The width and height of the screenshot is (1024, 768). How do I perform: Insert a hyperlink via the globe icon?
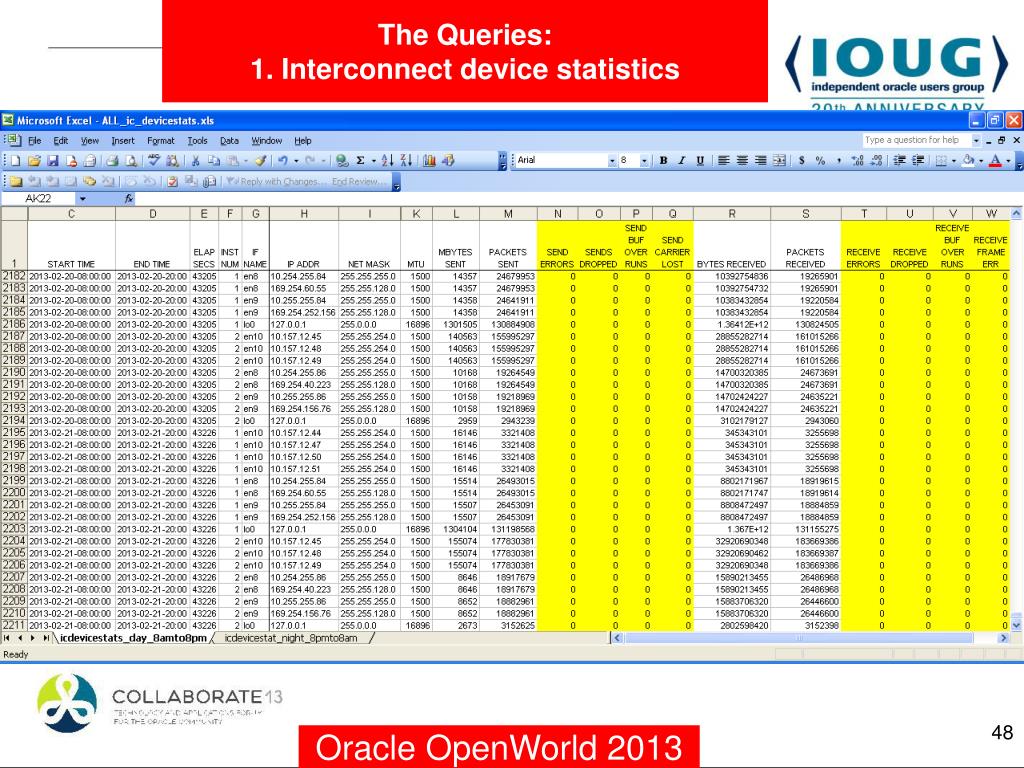(x=342, y=161)
